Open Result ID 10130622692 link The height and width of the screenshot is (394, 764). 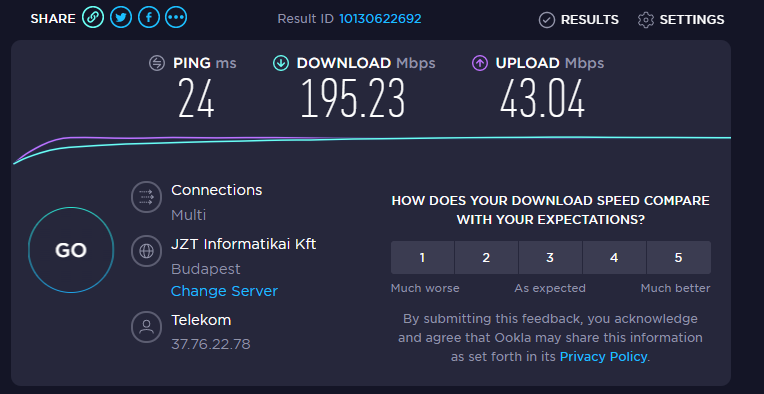[380, 19]
